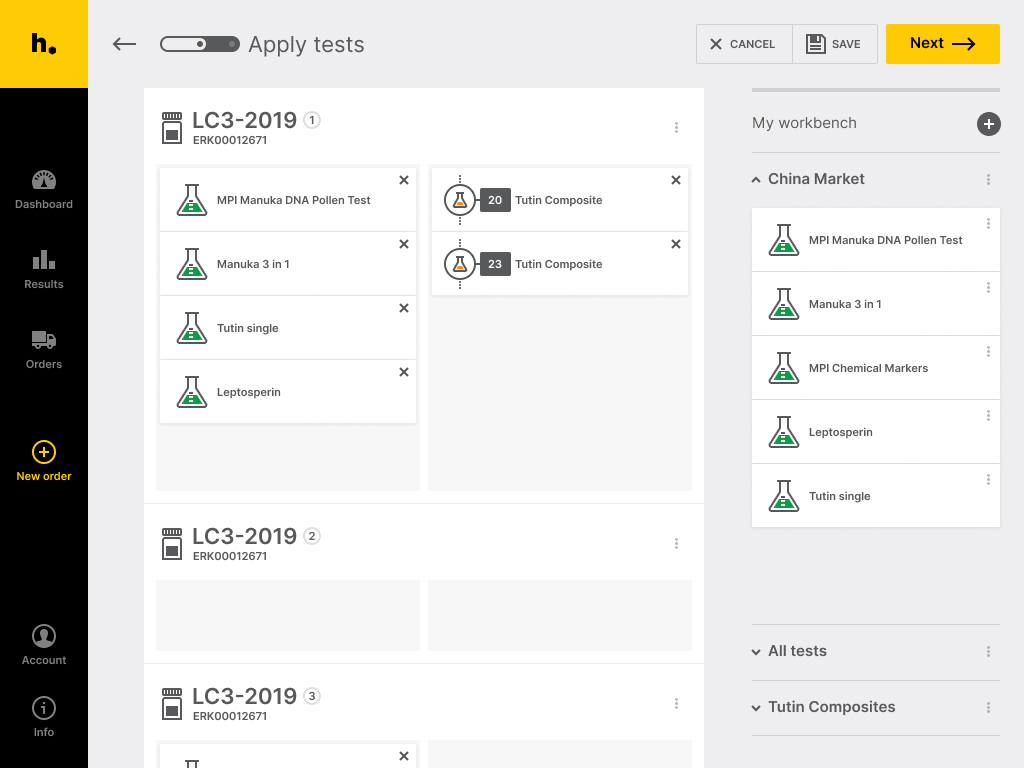Remove MPI Manuka DNA Pollen Test from sample 1
The image size is (1024, 768).
pos(404,180)
